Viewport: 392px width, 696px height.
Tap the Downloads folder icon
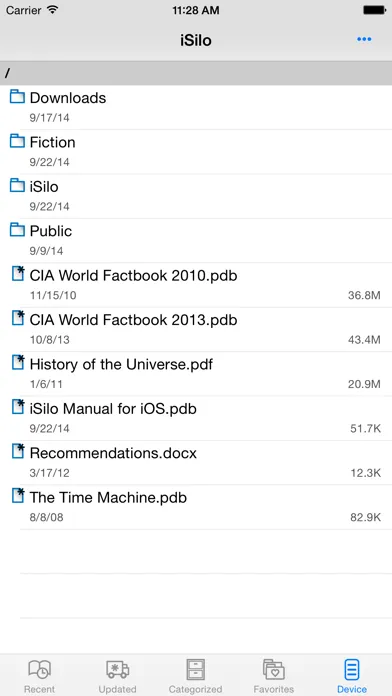[x=17, y=96]
